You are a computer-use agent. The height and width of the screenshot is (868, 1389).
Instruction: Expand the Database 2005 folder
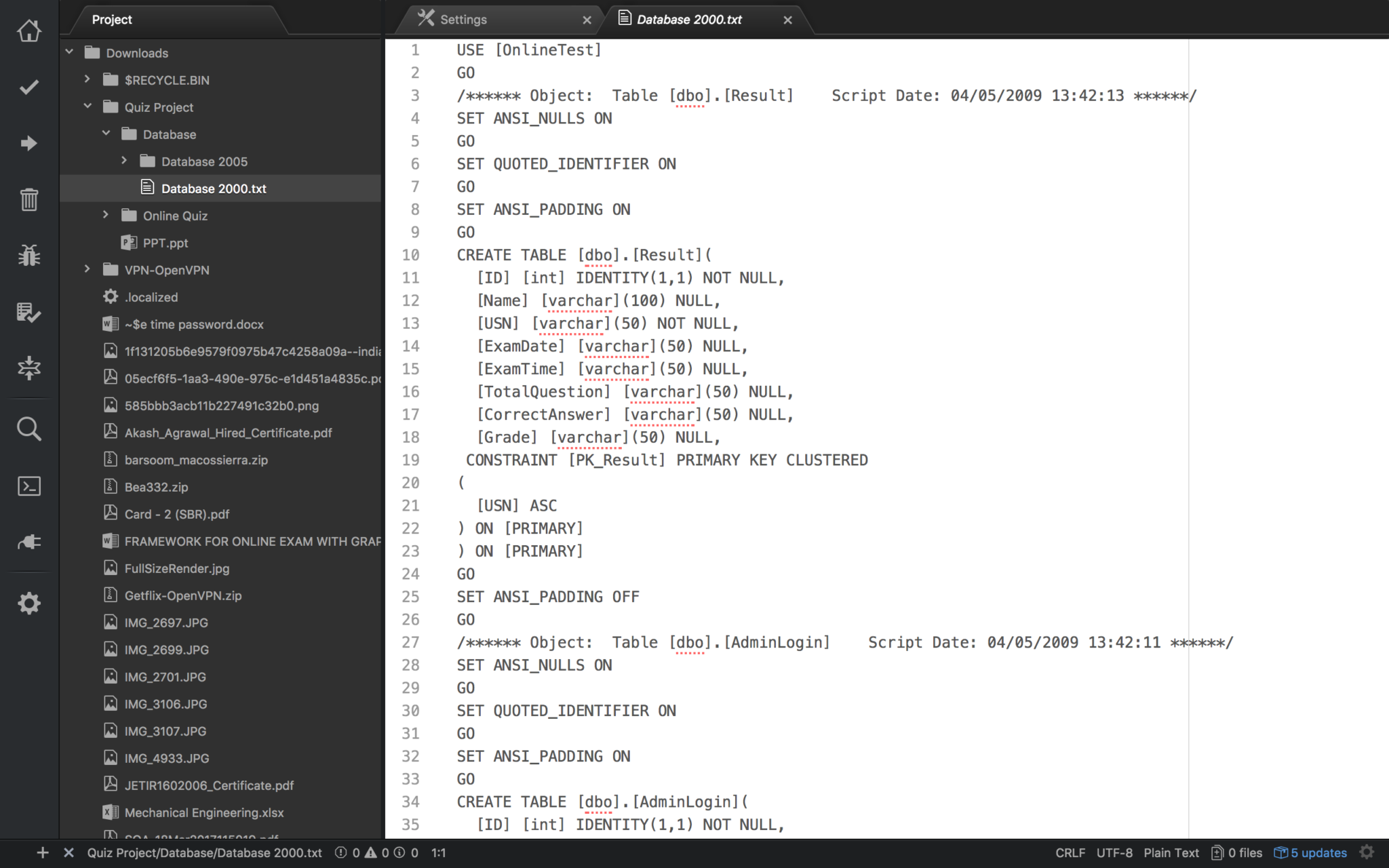[122, 161]
